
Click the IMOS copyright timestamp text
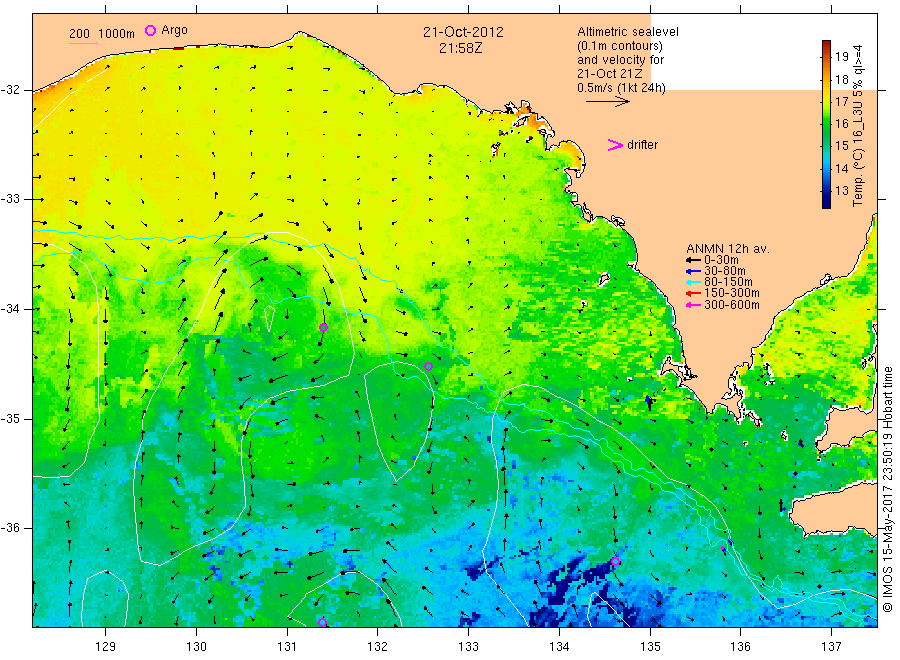(x=887, y=490)
